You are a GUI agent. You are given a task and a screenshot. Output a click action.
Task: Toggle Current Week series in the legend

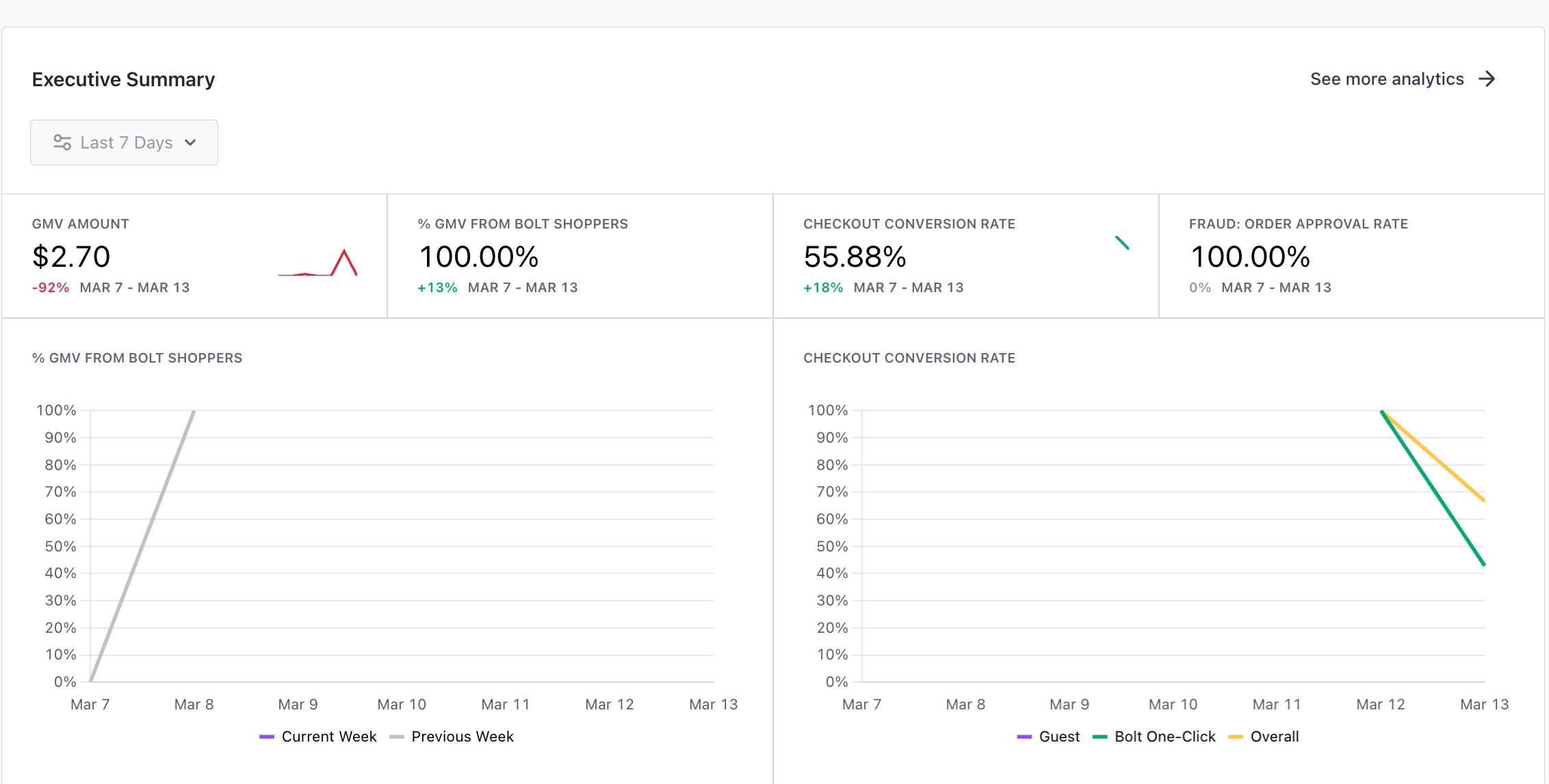[318, 737]
